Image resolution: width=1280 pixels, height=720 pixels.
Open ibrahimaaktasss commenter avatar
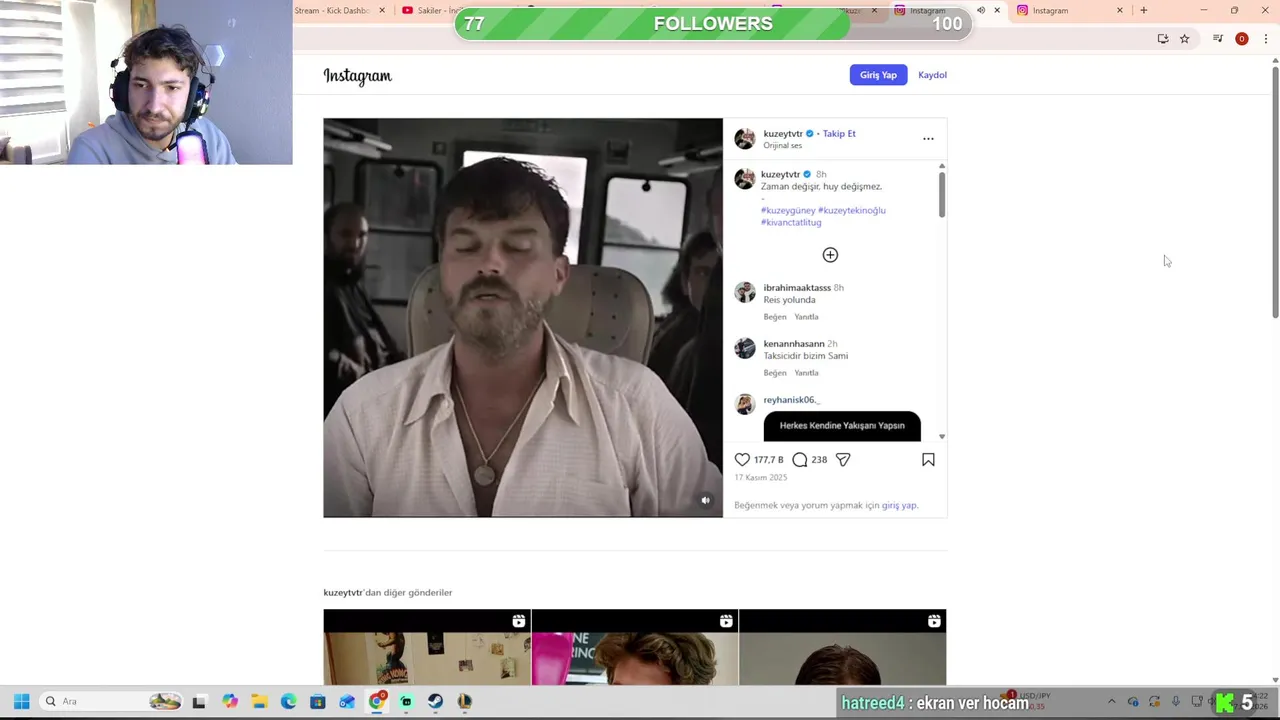point(745,292)
